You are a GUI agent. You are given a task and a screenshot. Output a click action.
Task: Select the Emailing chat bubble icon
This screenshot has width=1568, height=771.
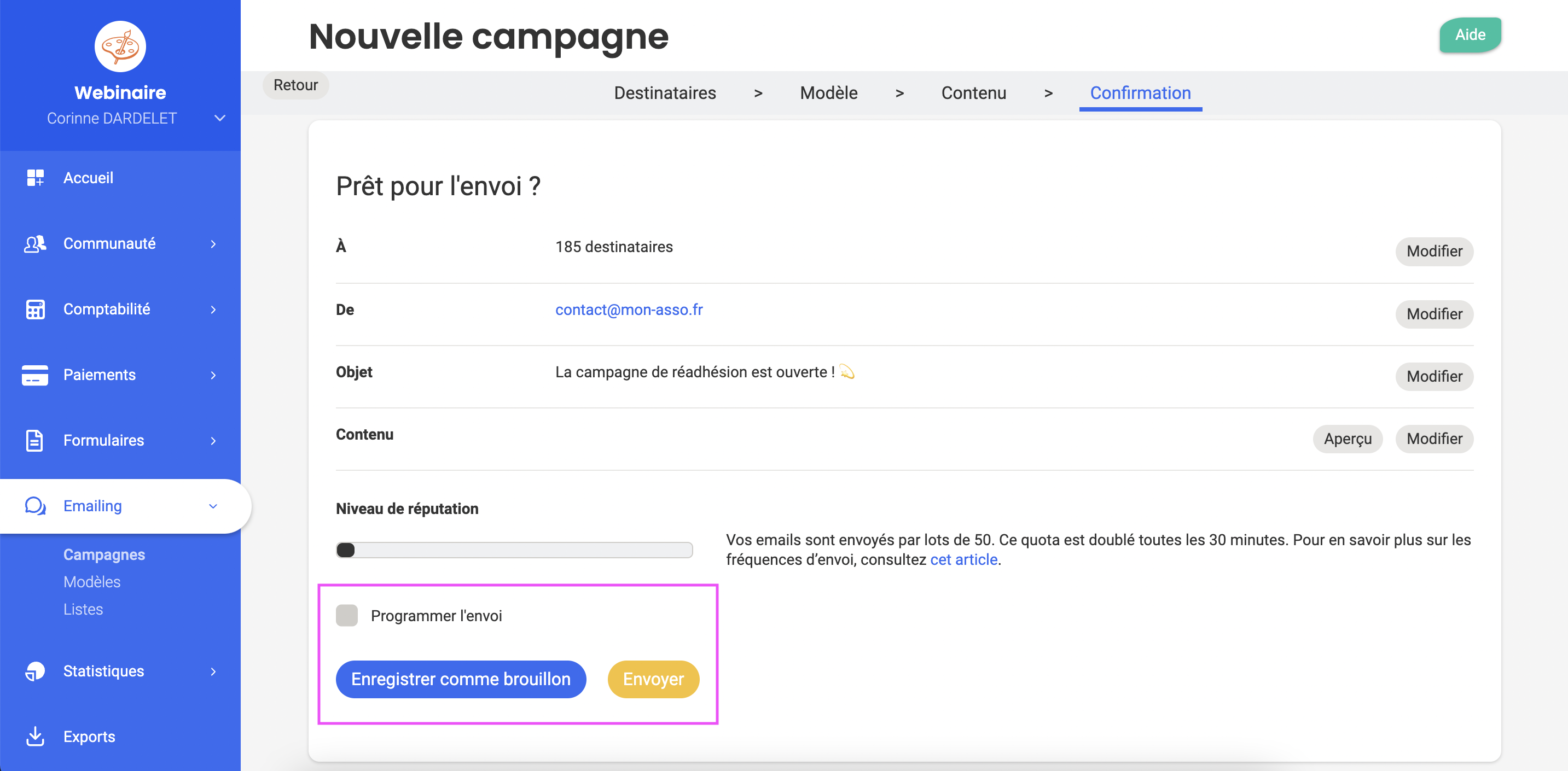click(x=36, y=506)
